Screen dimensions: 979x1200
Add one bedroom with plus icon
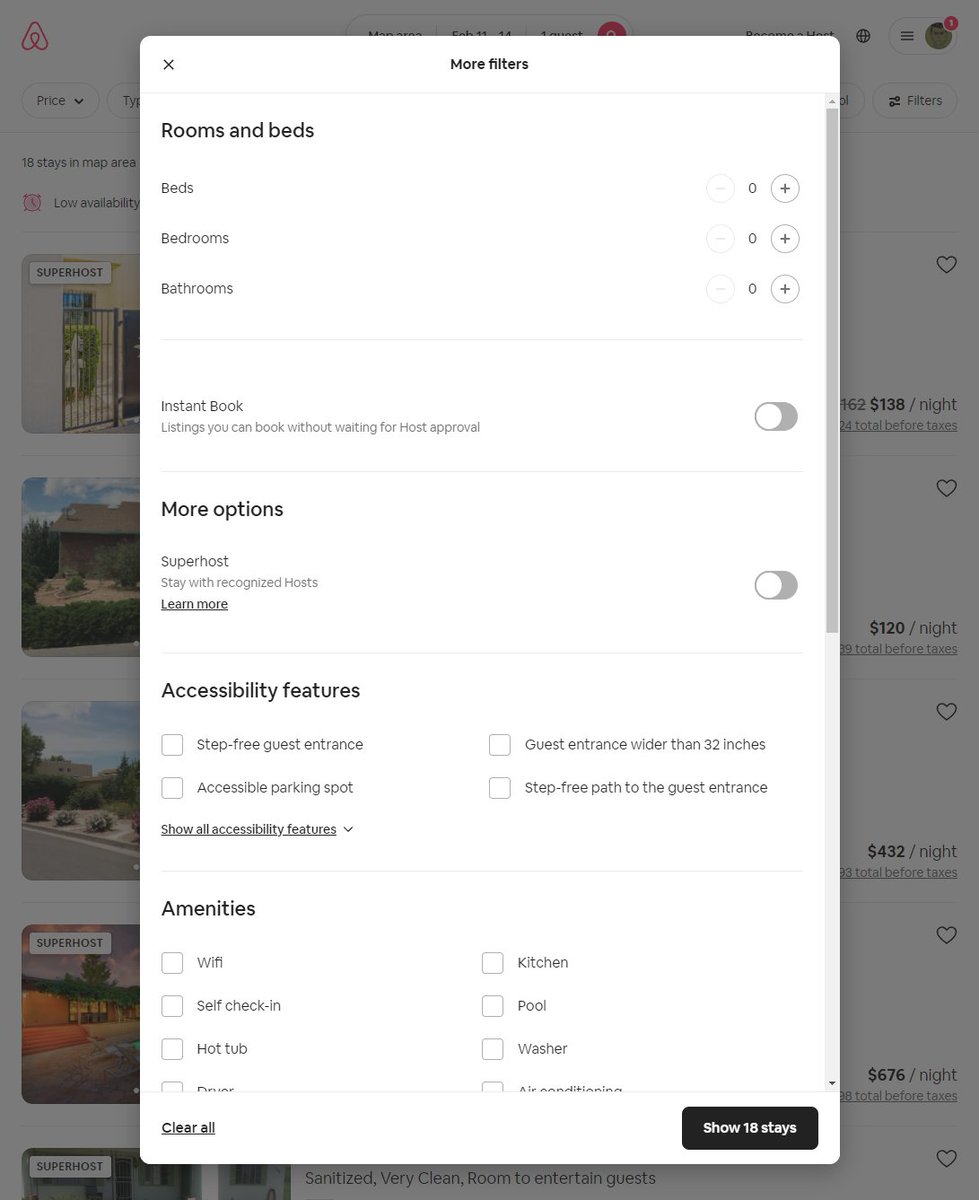[x=785, y=239]
